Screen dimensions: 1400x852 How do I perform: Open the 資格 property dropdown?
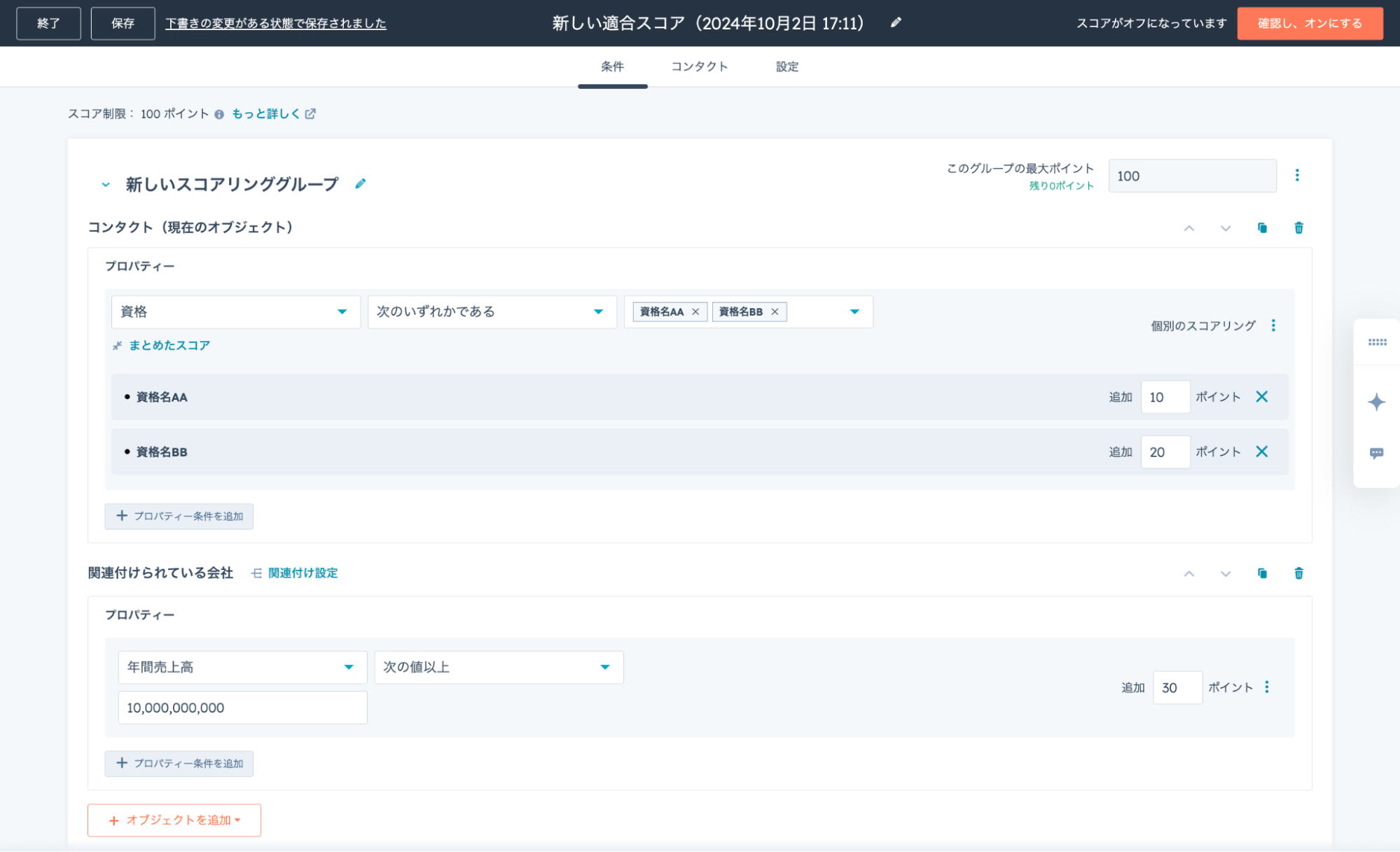tap(236, 312)
